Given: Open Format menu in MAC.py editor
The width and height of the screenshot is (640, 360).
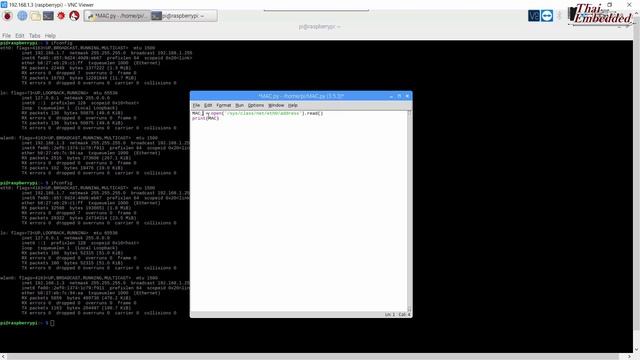Looking at the screenshot, I should (x=224, y=105).
